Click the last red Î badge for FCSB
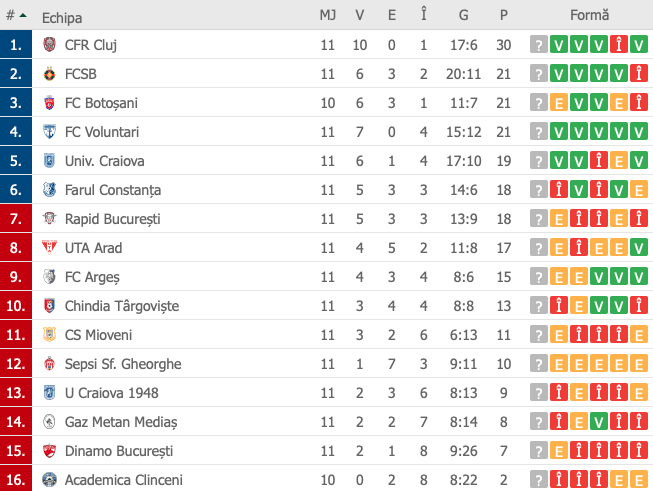Screen dimensions: 653x491 [x=638, y=74]
